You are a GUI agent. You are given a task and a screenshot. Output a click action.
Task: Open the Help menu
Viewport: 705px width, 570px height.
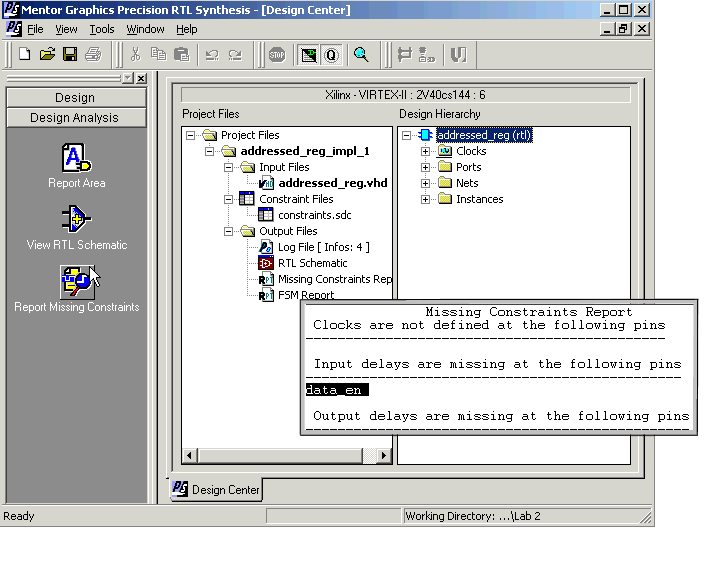click(187, 29)
